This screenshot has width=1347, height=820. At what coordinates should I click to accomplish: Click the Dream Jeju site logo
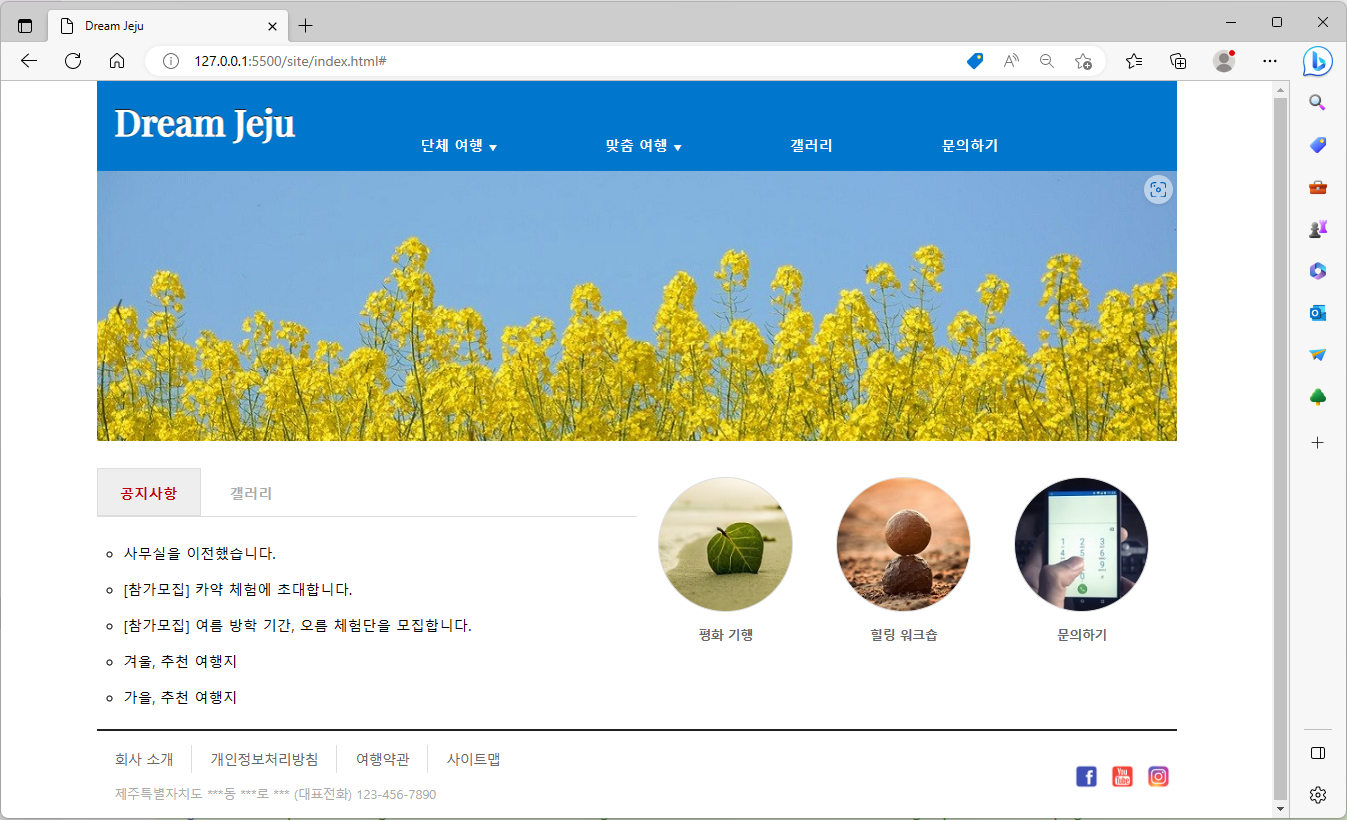[x=205, y=124]
